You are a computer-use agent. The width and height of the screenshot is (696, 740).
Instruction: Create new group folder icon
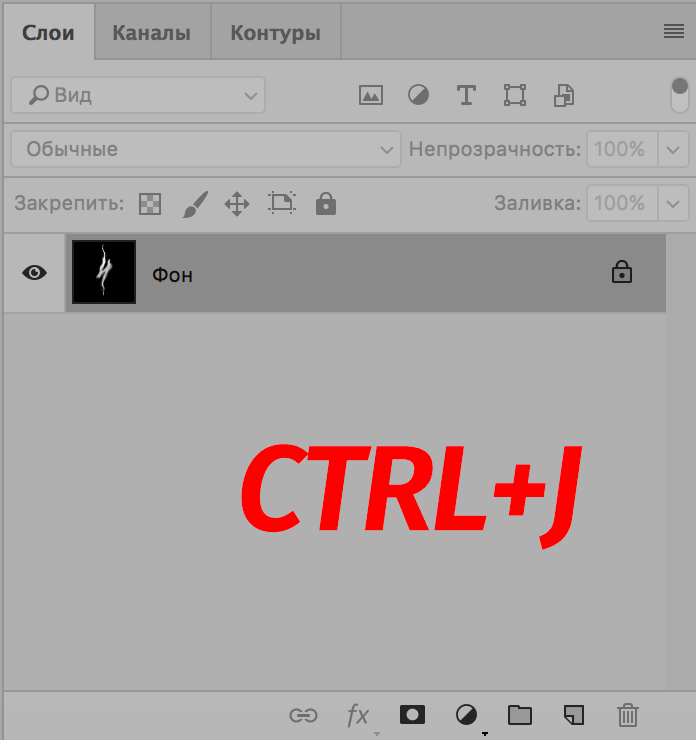click(x=520, y=715)
